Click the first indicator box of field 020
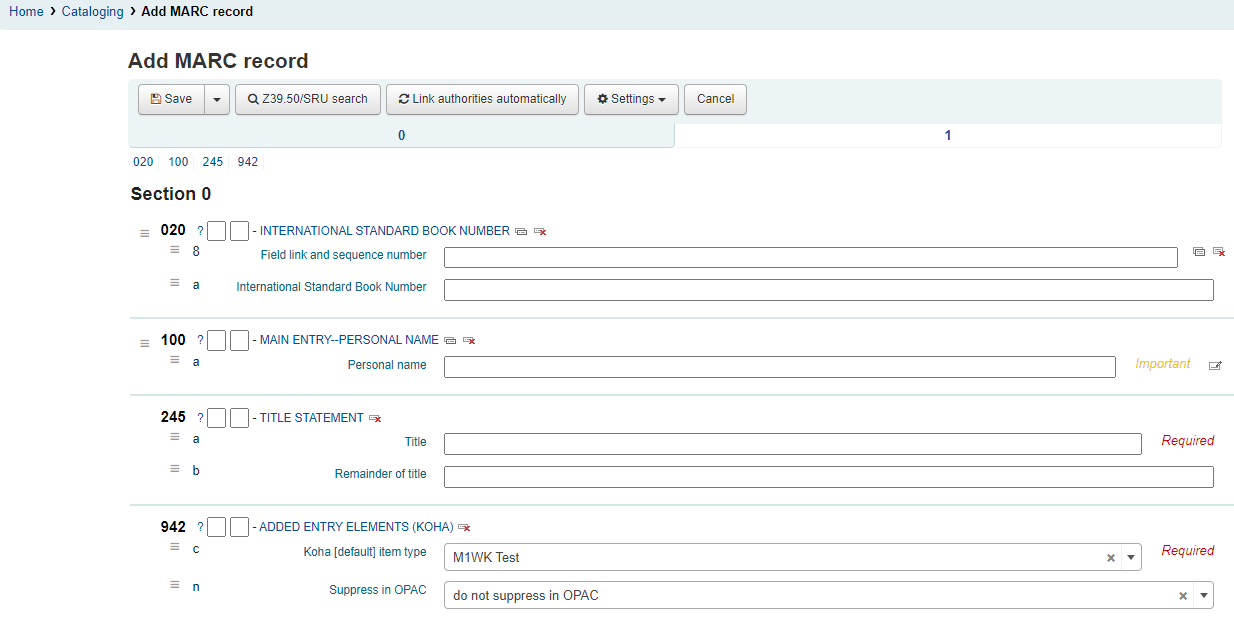 (x=217, y=231)
